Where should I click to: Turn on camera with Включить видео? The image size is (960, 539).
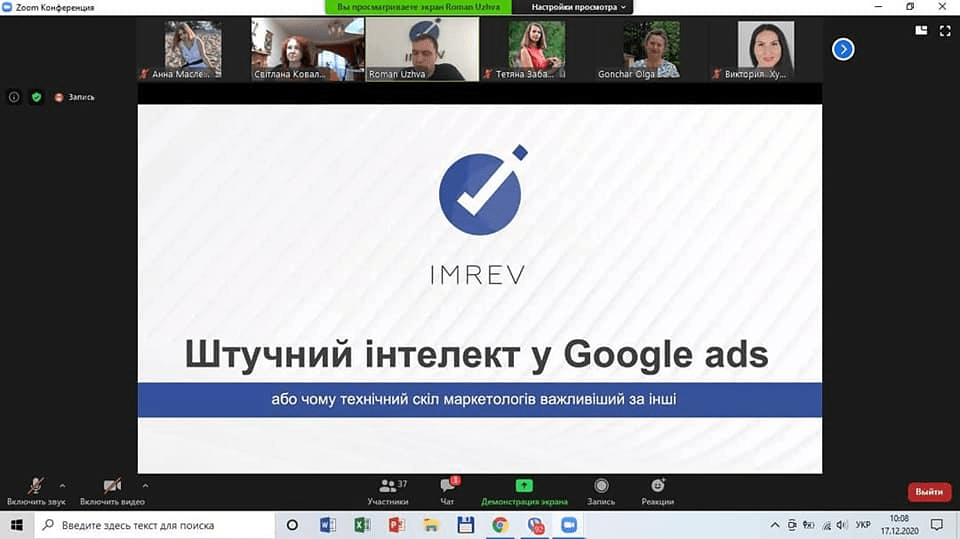pyautogui.click(x=112, y=492)
